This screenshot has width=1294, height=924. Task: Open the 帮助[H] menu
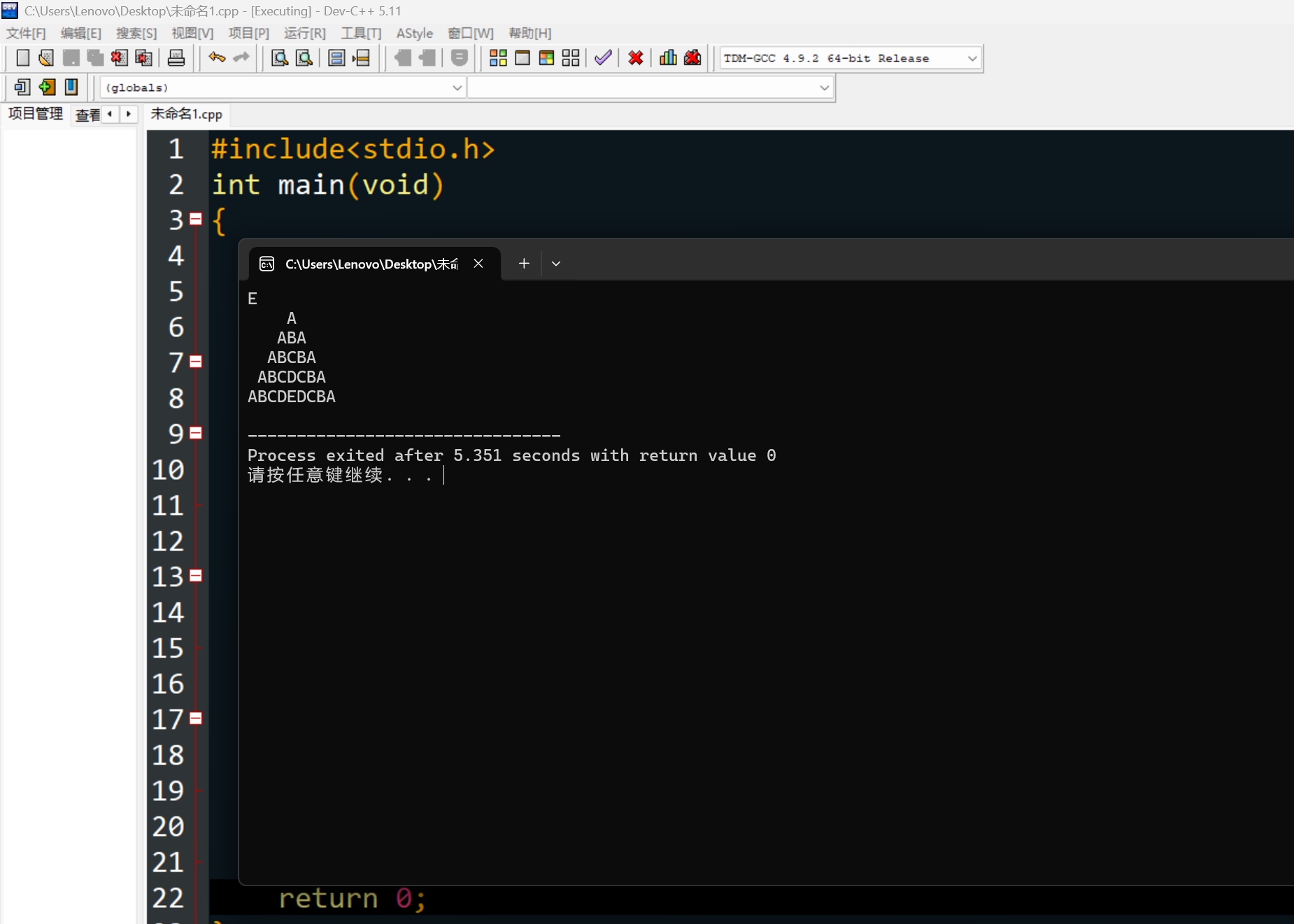(530, 34)
